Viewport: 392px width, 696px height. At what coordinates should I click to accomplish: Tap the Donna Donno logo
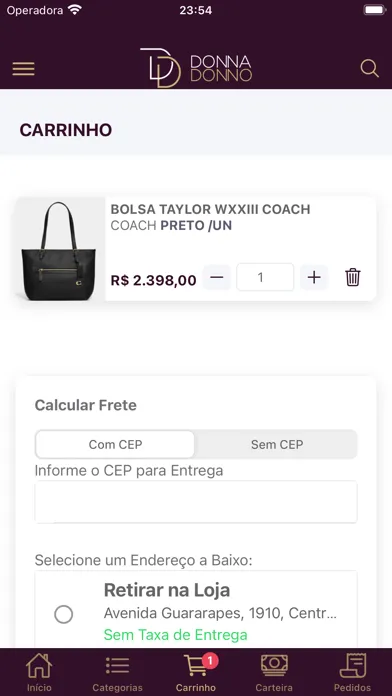(196, 68)
